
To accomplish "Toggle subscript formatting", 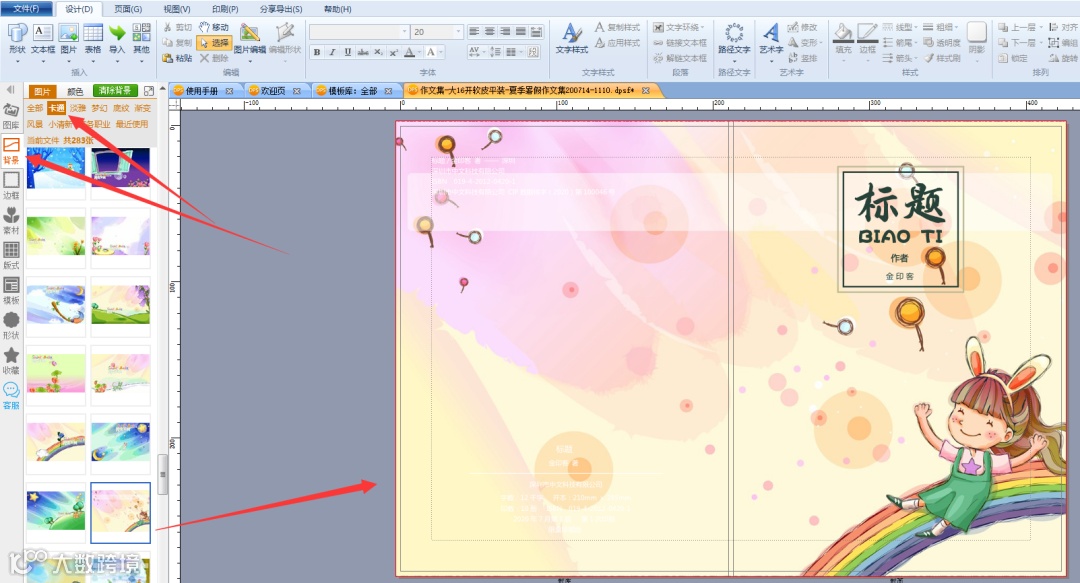I will click(x=378, y=52).
